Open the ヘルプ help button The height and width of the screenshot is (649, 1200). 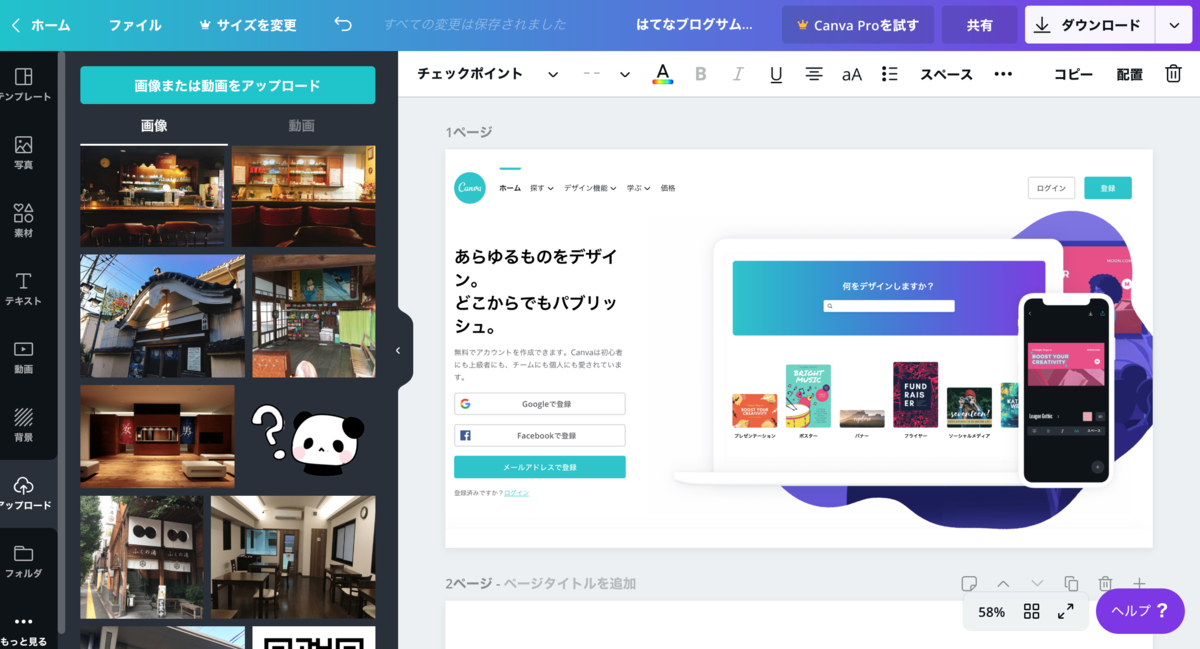pyautogui.click(x=1140, y=611)
